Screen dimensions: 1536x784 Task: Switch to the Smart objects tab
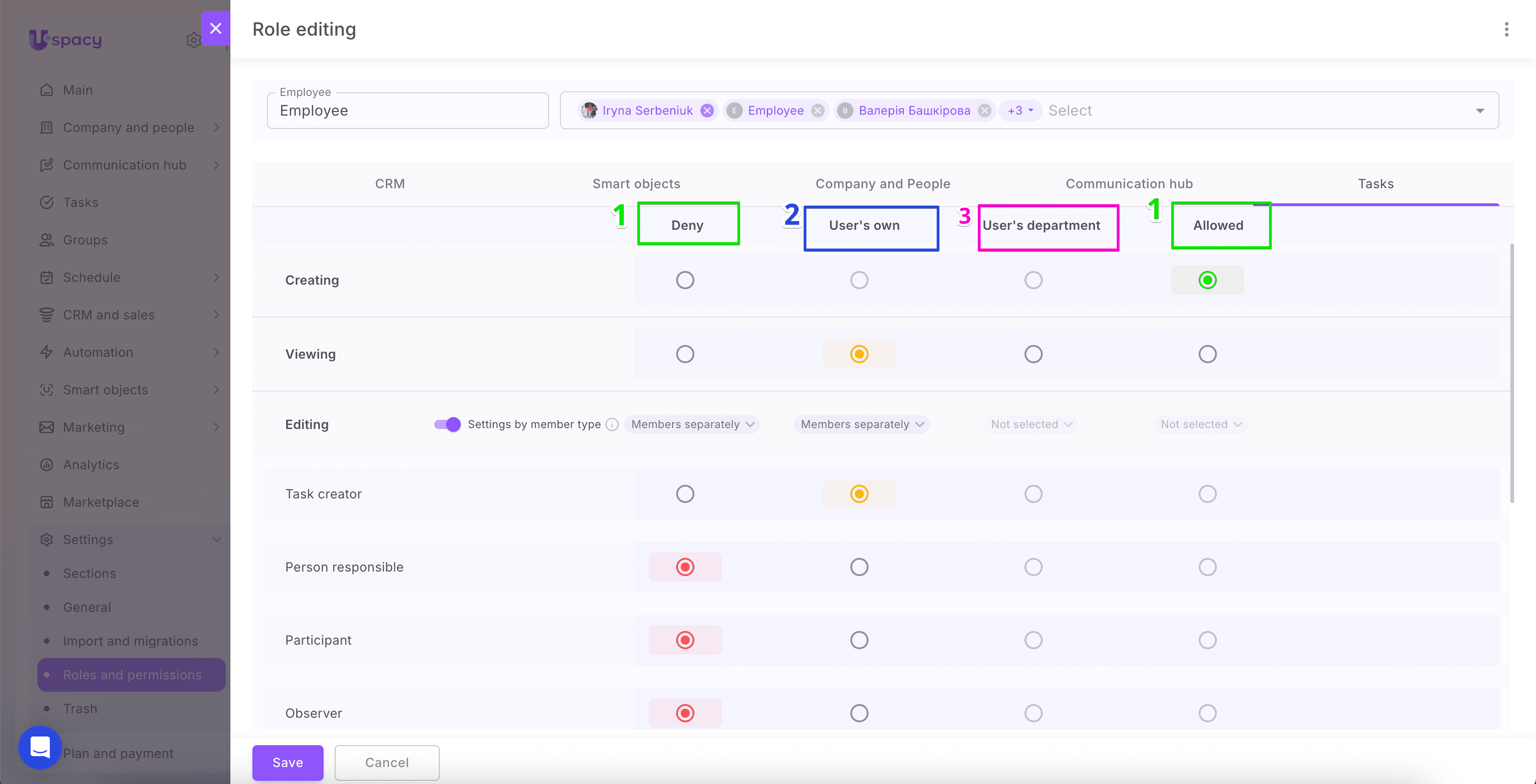click(x=636, y=184)
